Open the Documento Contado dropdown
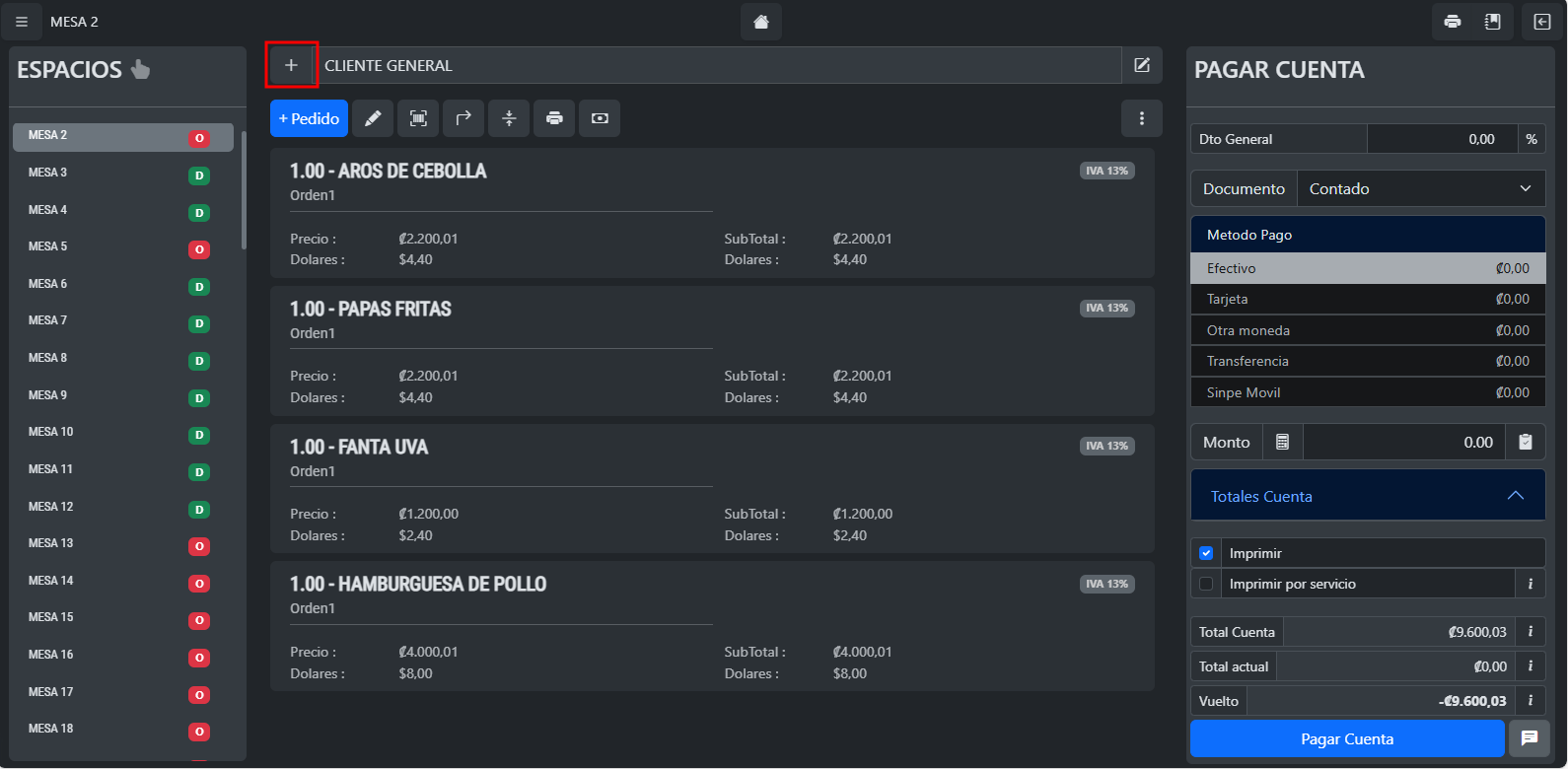This screenshot has height=769, width=1568. (x=1420, y=188)
